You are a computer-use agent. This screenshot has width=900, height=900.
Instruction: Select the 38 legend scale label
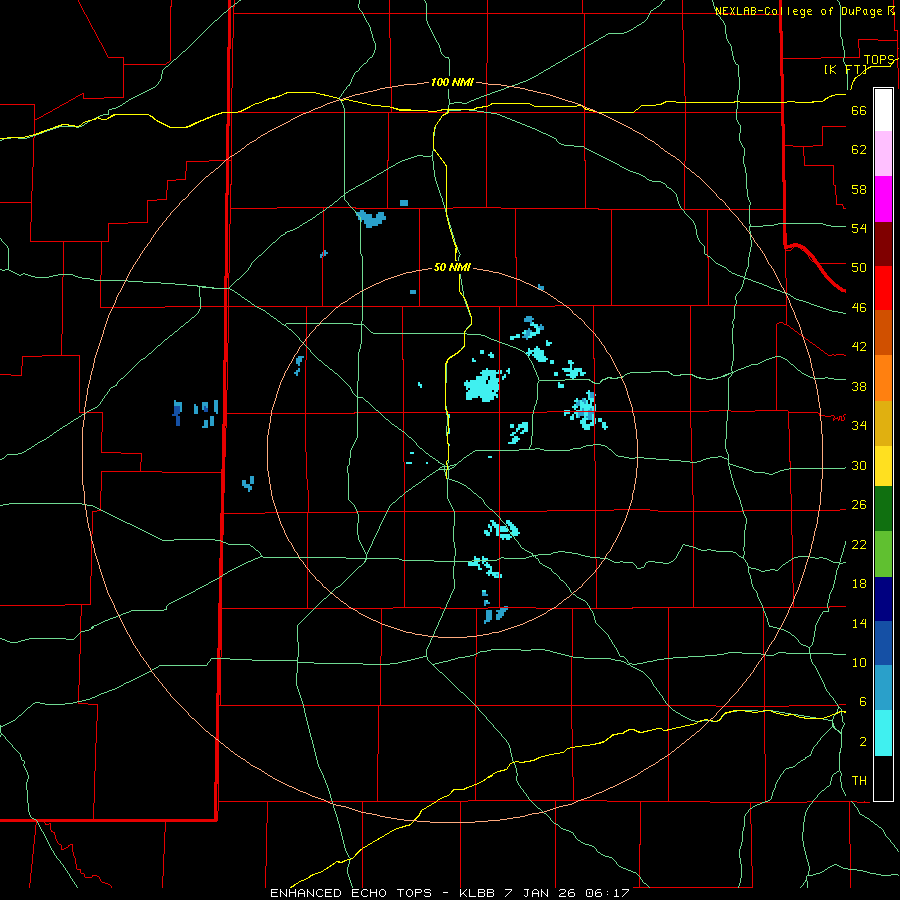click(859, 386)
